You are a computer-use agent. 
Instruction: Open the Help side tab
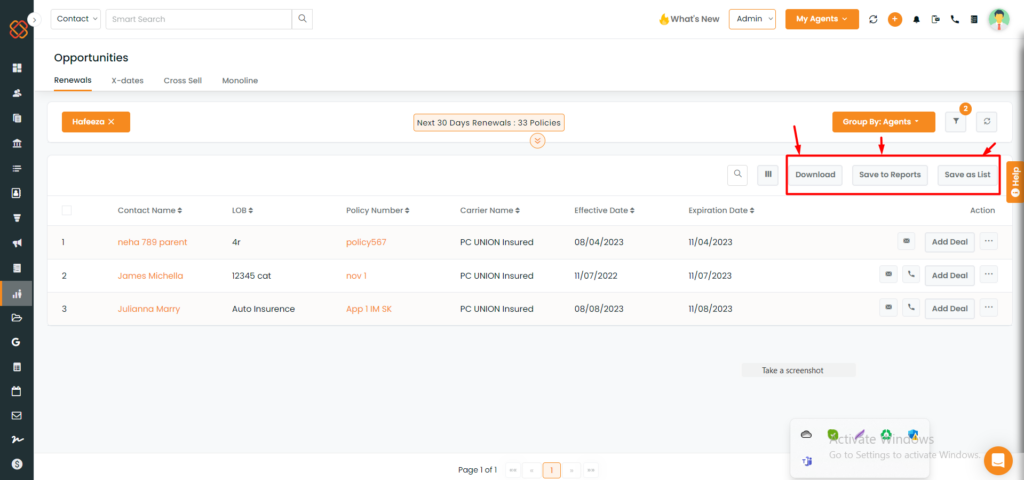(1015, 182)
